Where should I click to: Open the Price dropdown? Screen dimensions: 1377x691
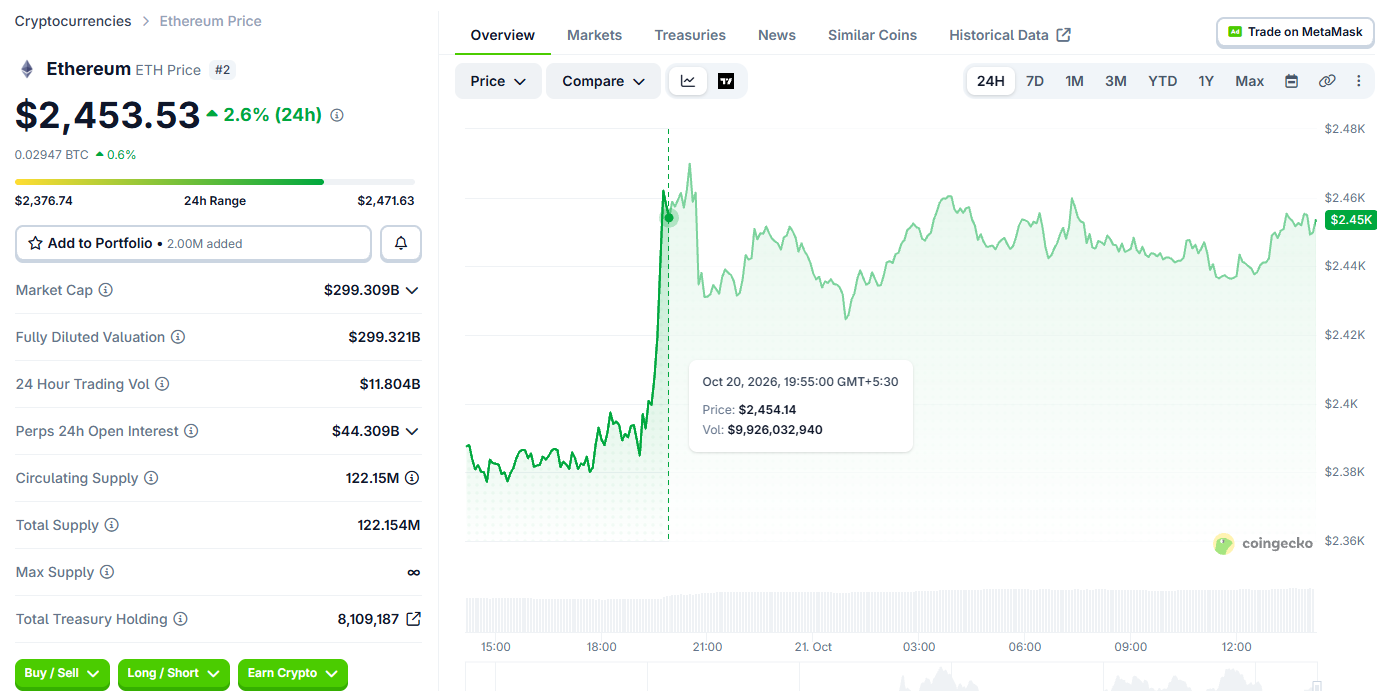tap(498, 81)
